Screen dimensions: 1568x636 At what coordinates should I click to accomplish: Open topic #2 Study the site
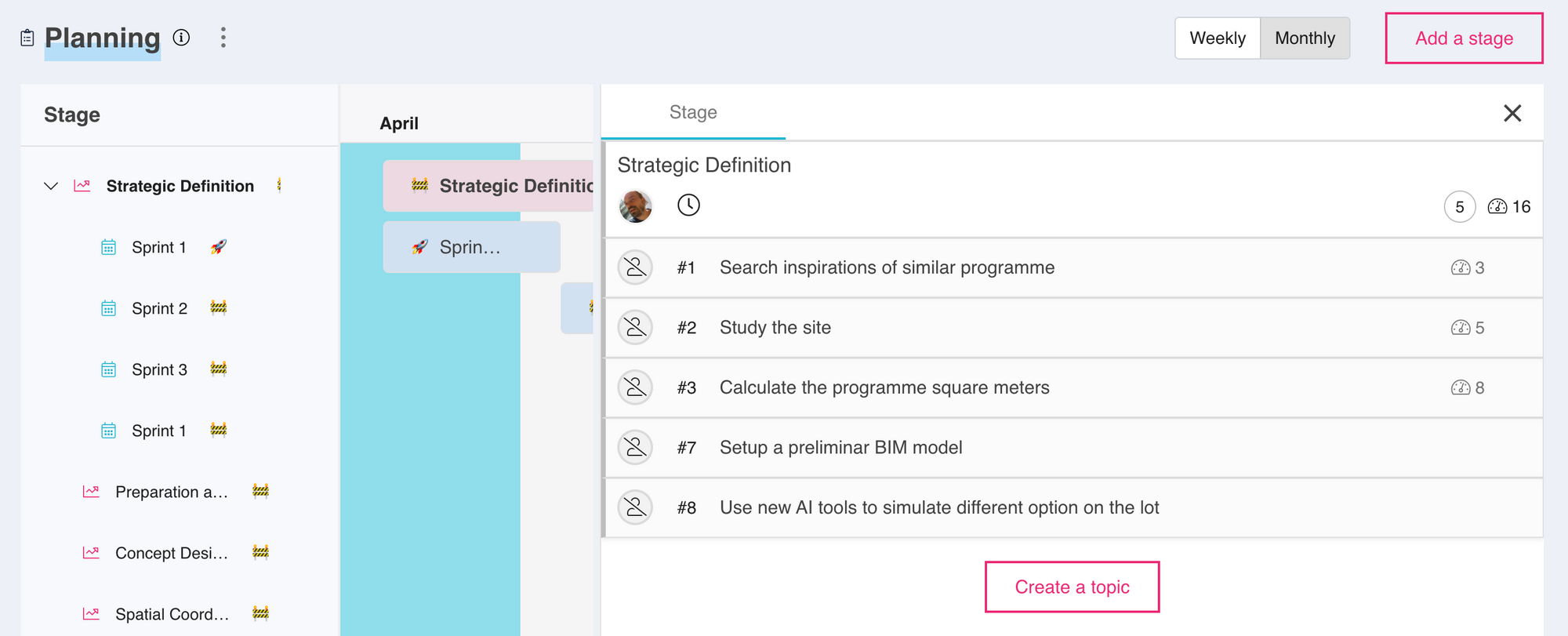pos(775,328)
